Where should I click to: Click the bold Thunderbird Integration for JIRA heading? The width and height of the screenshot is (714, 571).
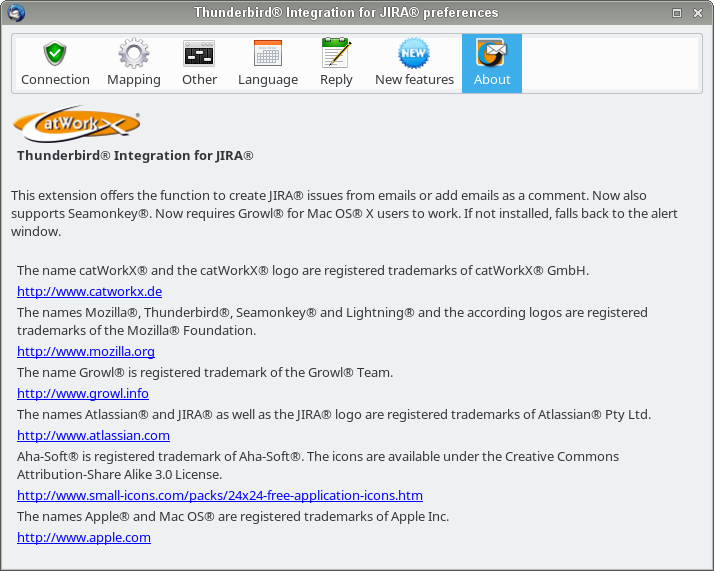click(x=135, y=156)
